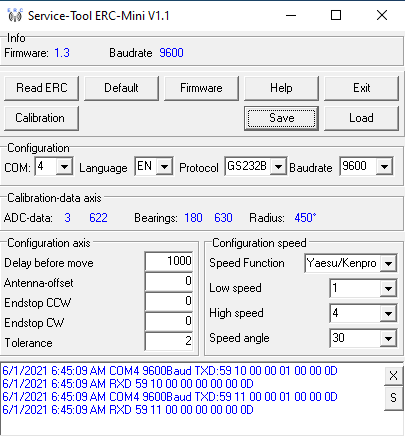The height and width of the screenshot is (436, 405).
Task: Select the log line TXD:59 10
Action: (x=170, y=371)
